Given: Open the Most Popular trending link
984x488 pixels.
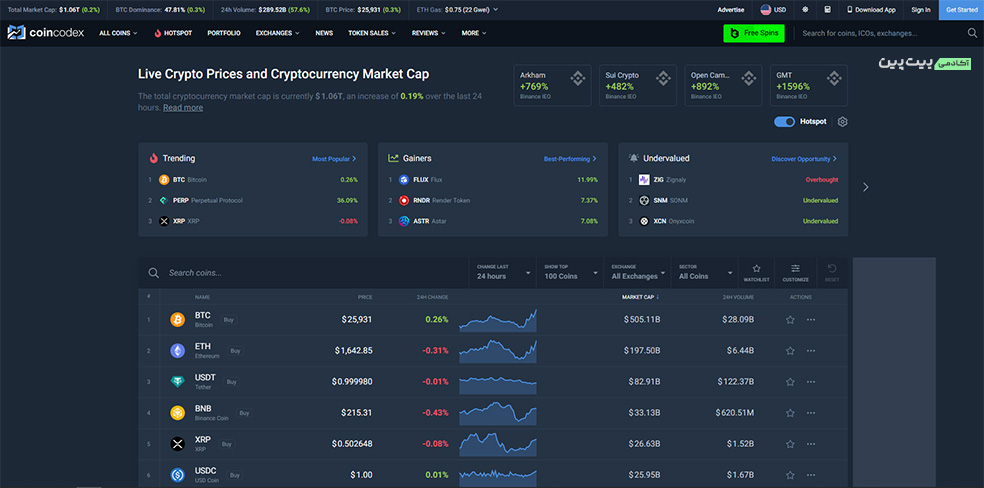Looking at the screenshot, I should pos(334,159).
